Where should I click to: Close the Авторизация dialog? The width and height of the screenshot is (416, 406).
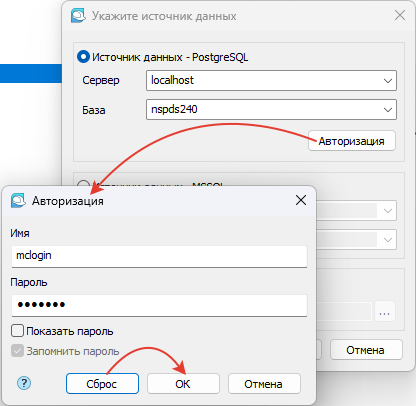301,200
